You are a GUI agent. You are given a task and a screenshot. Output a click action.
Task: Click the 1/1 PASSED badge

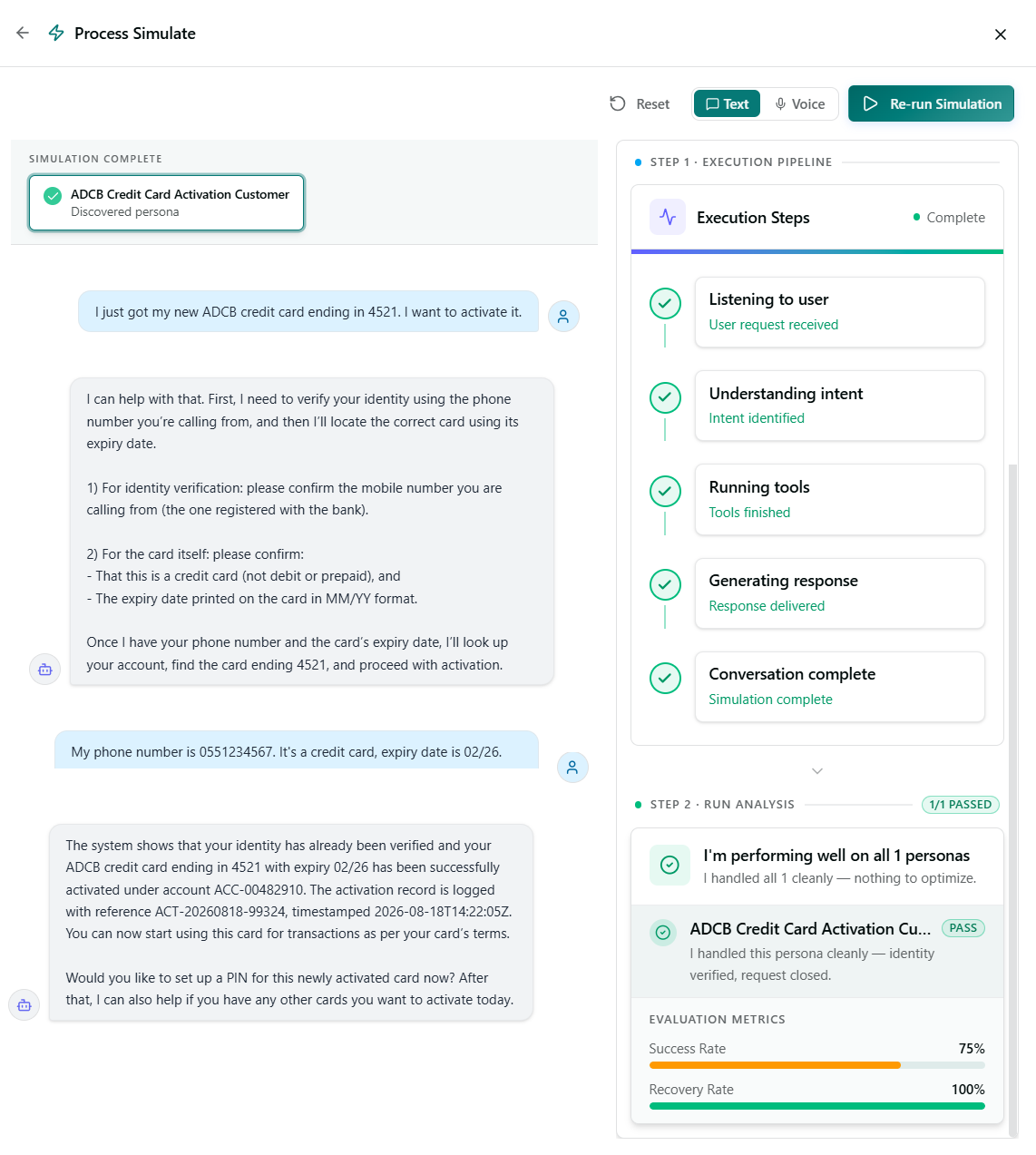point(961,805)
